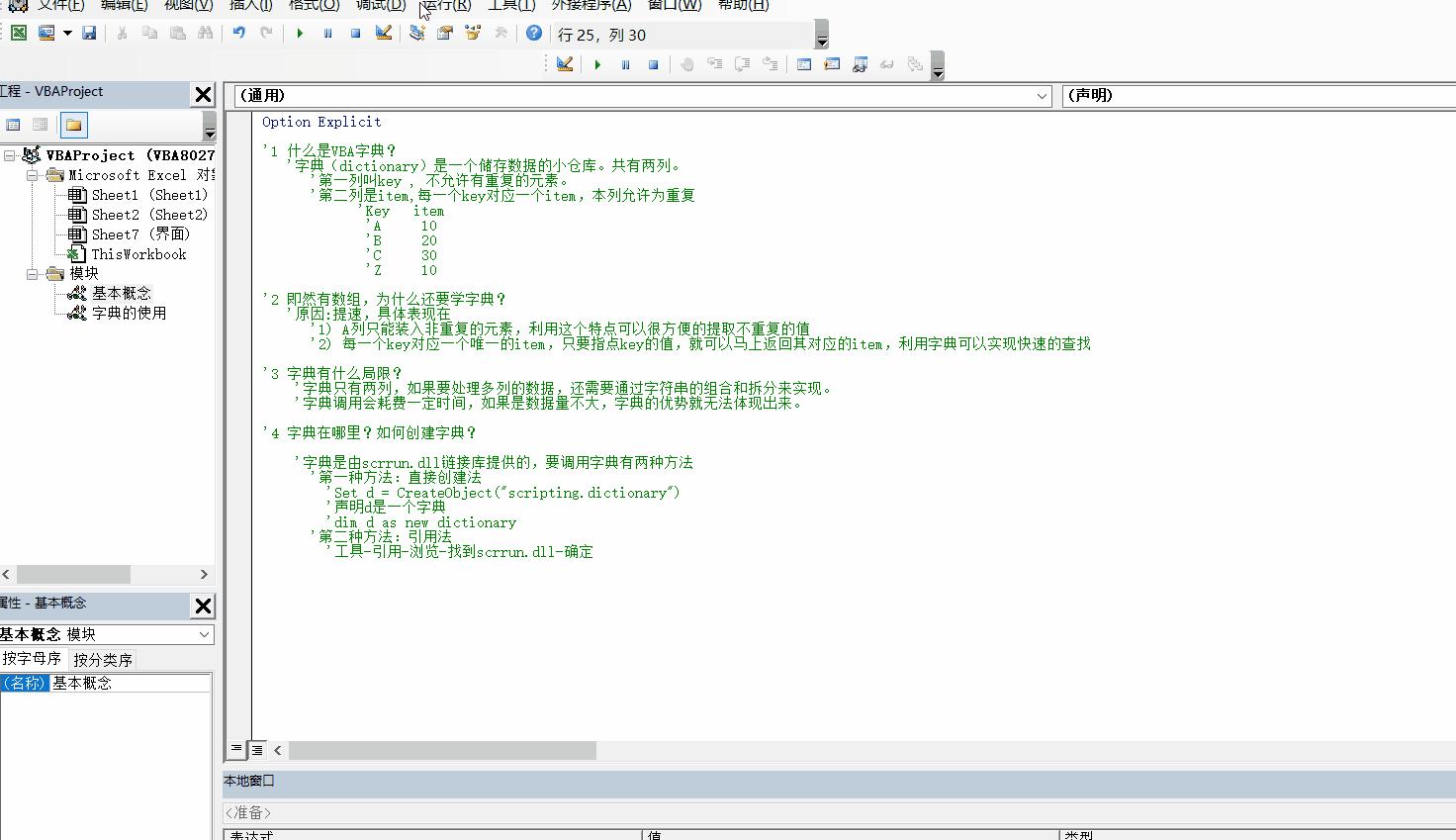This screenshot has height=840, width=1456.
Task: Click the Step Over debug icon
Action: click(x=742, y=64)
